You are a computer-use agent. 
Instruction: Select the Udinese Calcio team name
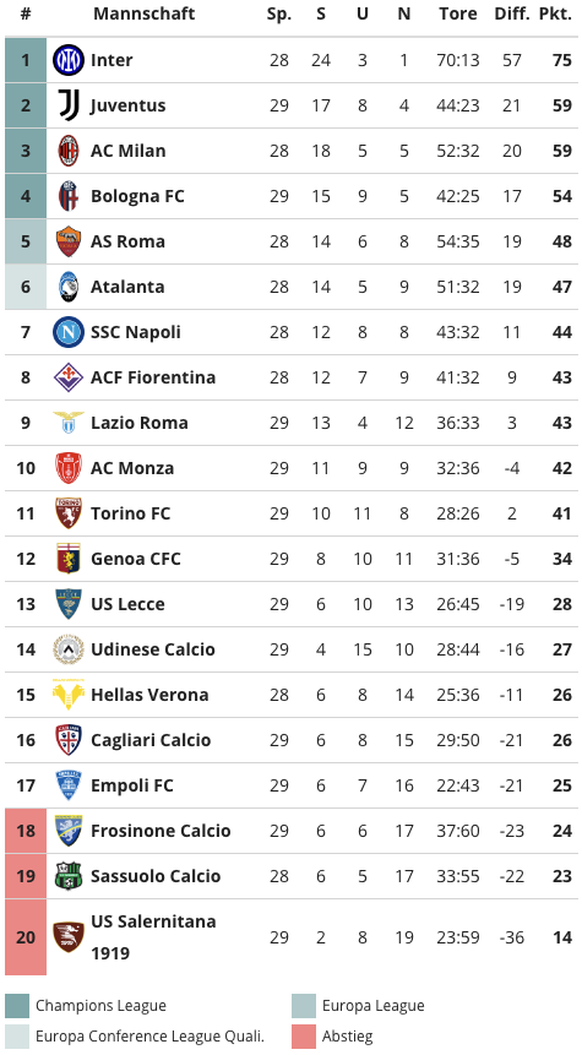pos(153,649)
